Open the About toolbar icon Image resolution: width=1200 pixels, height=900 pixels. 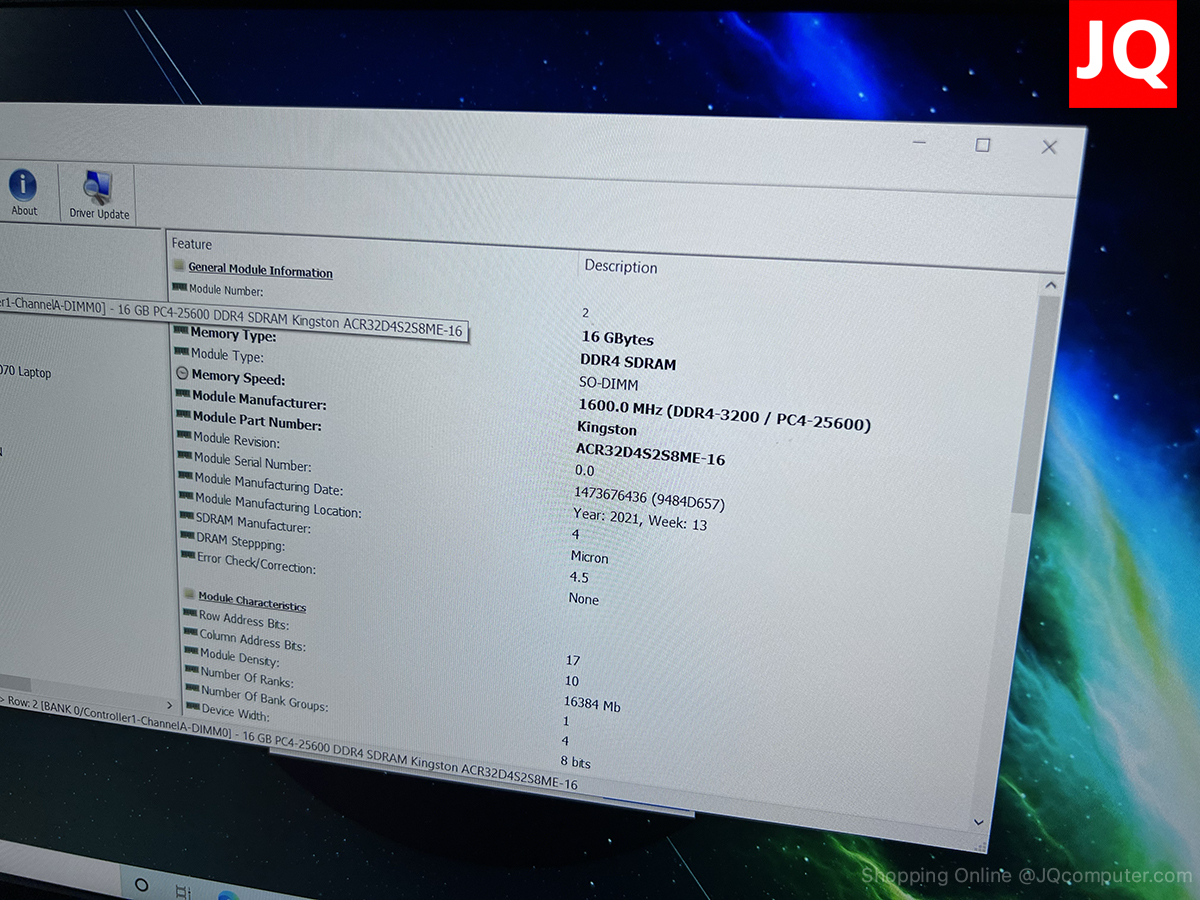pos(24,193)
